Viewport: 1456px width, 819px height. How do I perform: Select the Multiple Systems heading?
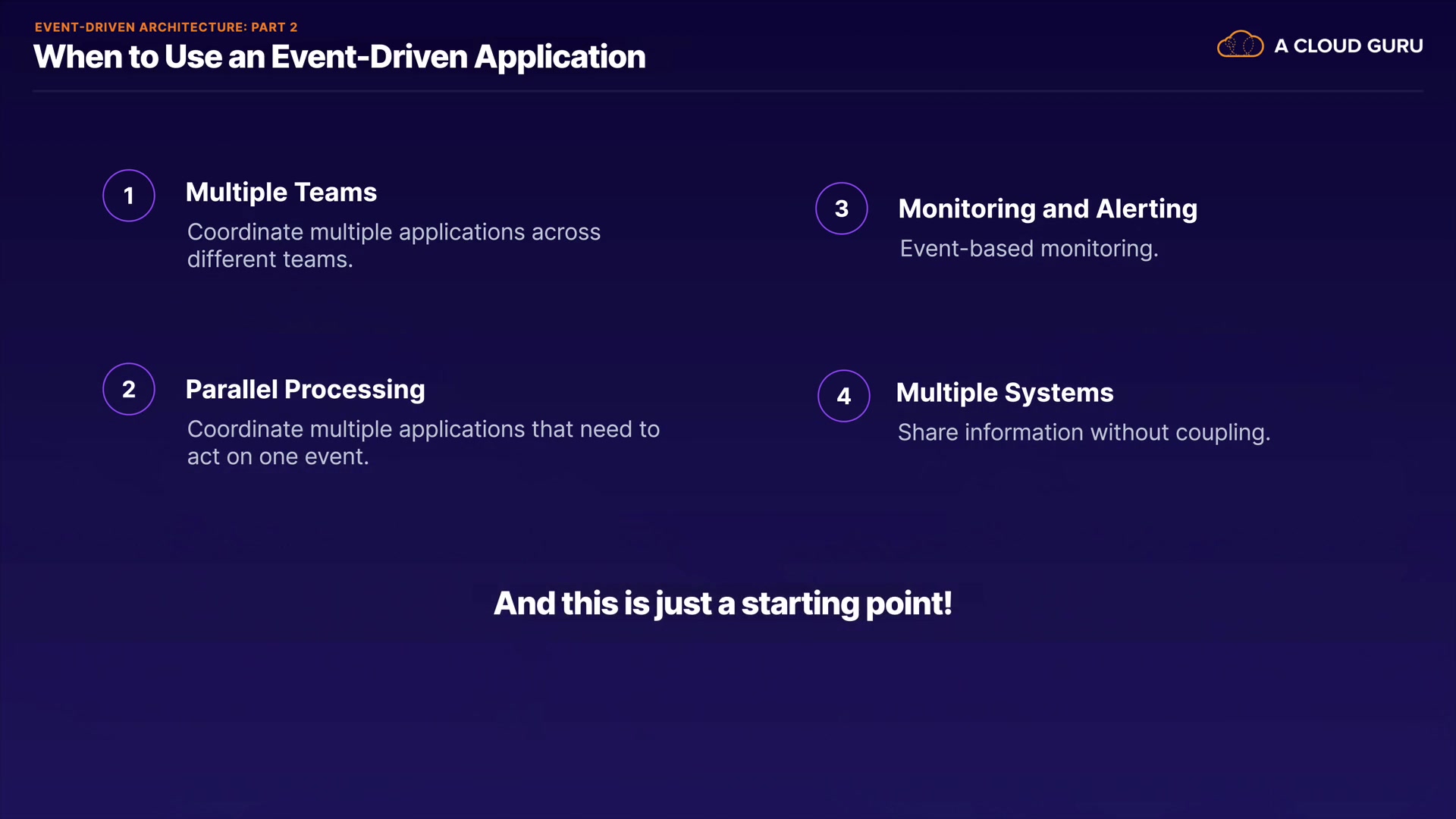click(1004, 393)
